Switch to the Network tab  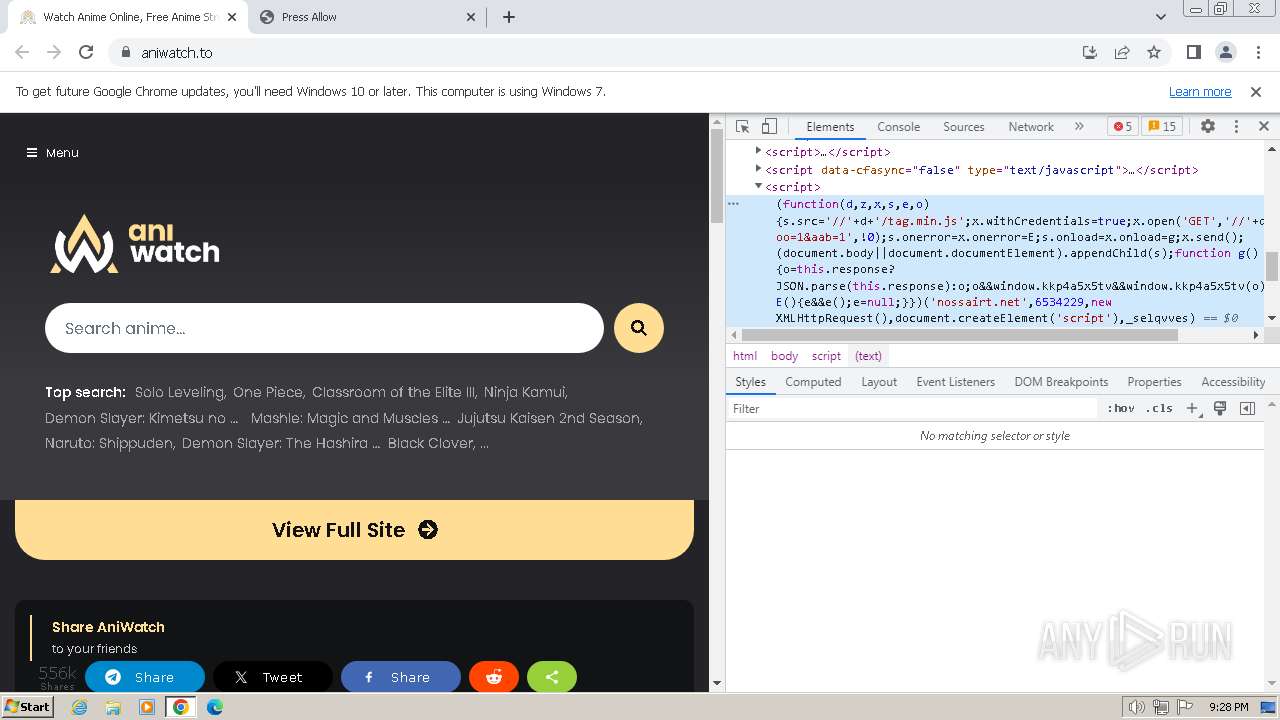1031,127
